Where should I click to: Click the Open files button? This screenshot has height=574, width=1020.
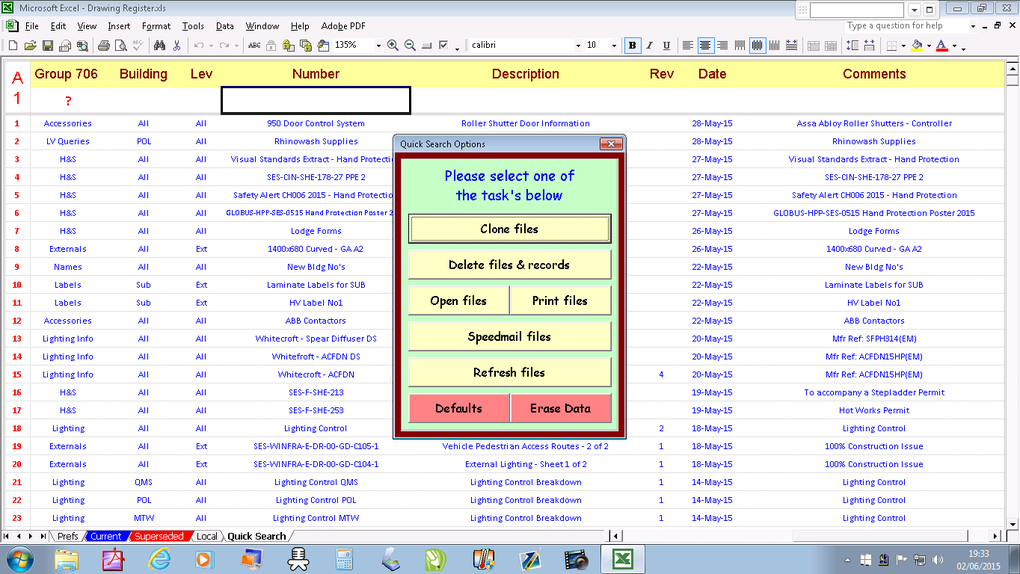point(459,301)
